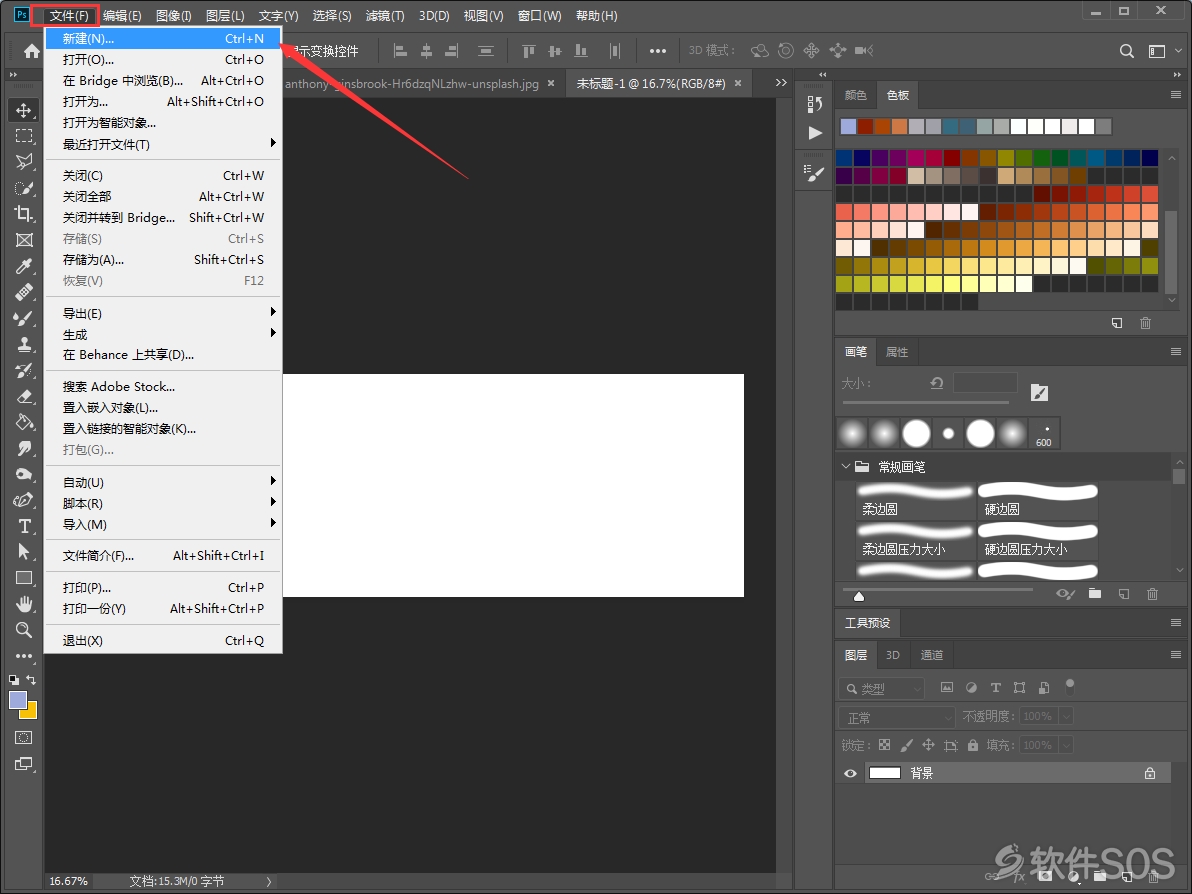Select the Path Selection tool
Screen dimensions: 1192x894
click(x=24, y=552)
